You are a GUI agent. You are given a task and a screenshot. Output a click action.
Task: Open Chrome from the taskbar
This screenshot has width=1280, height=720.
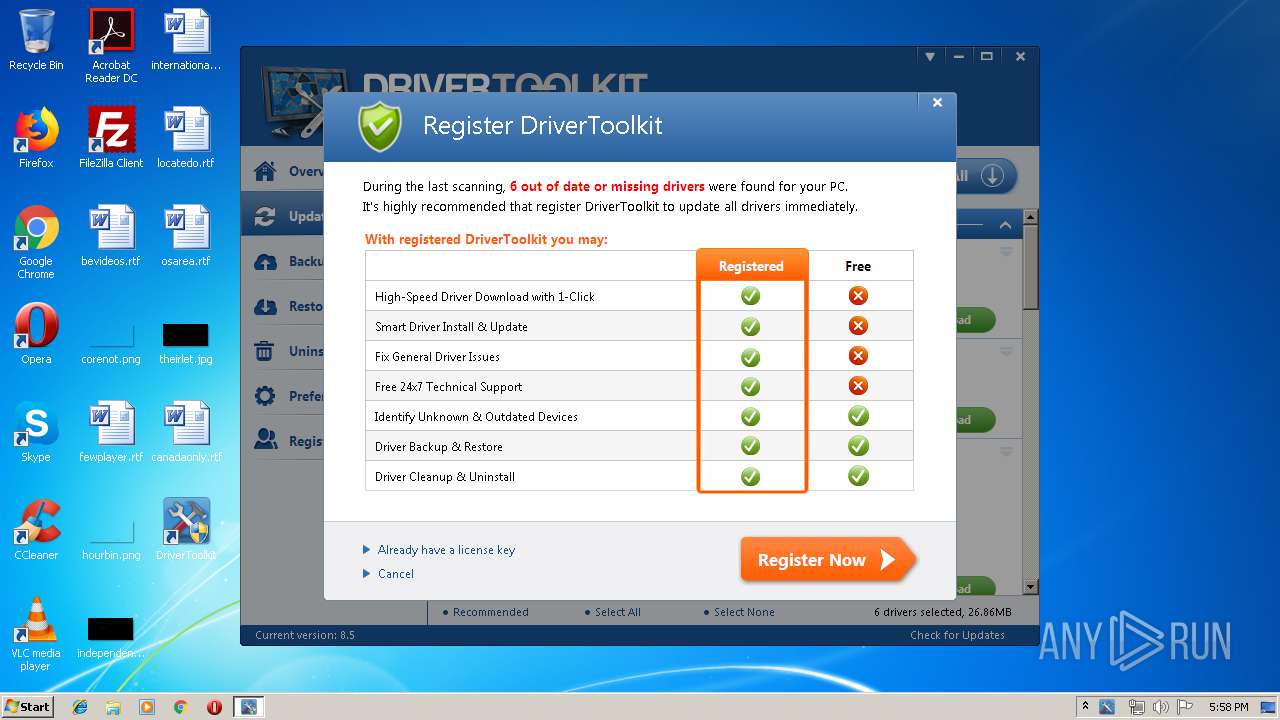tap(181, 707)
